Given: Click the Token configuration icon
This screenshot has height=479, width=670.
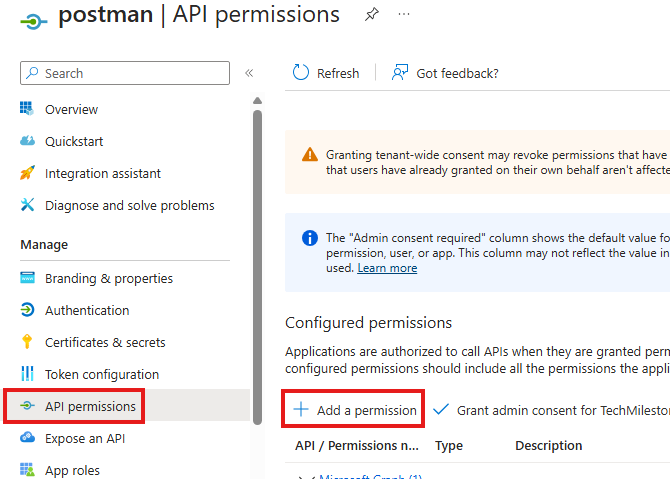Looking at the screenshot, I should (x=27, y=374).
